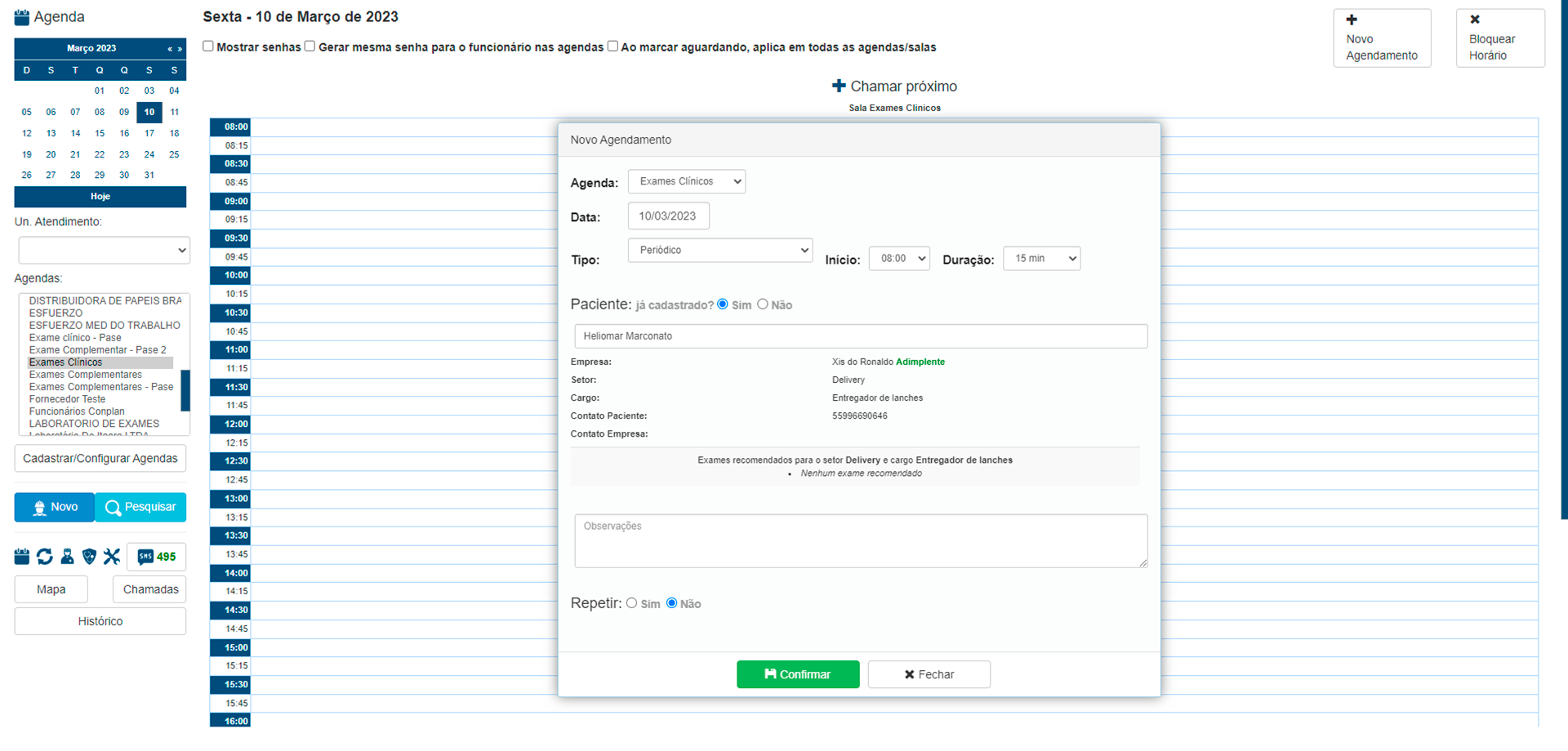Open the SMS 495 messages button

tap(157, 557)
